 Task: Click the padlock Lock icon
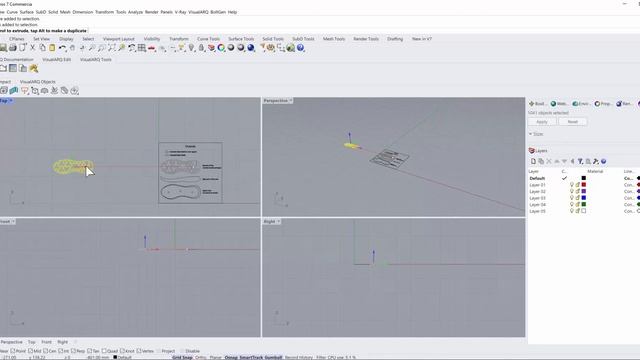201,48
